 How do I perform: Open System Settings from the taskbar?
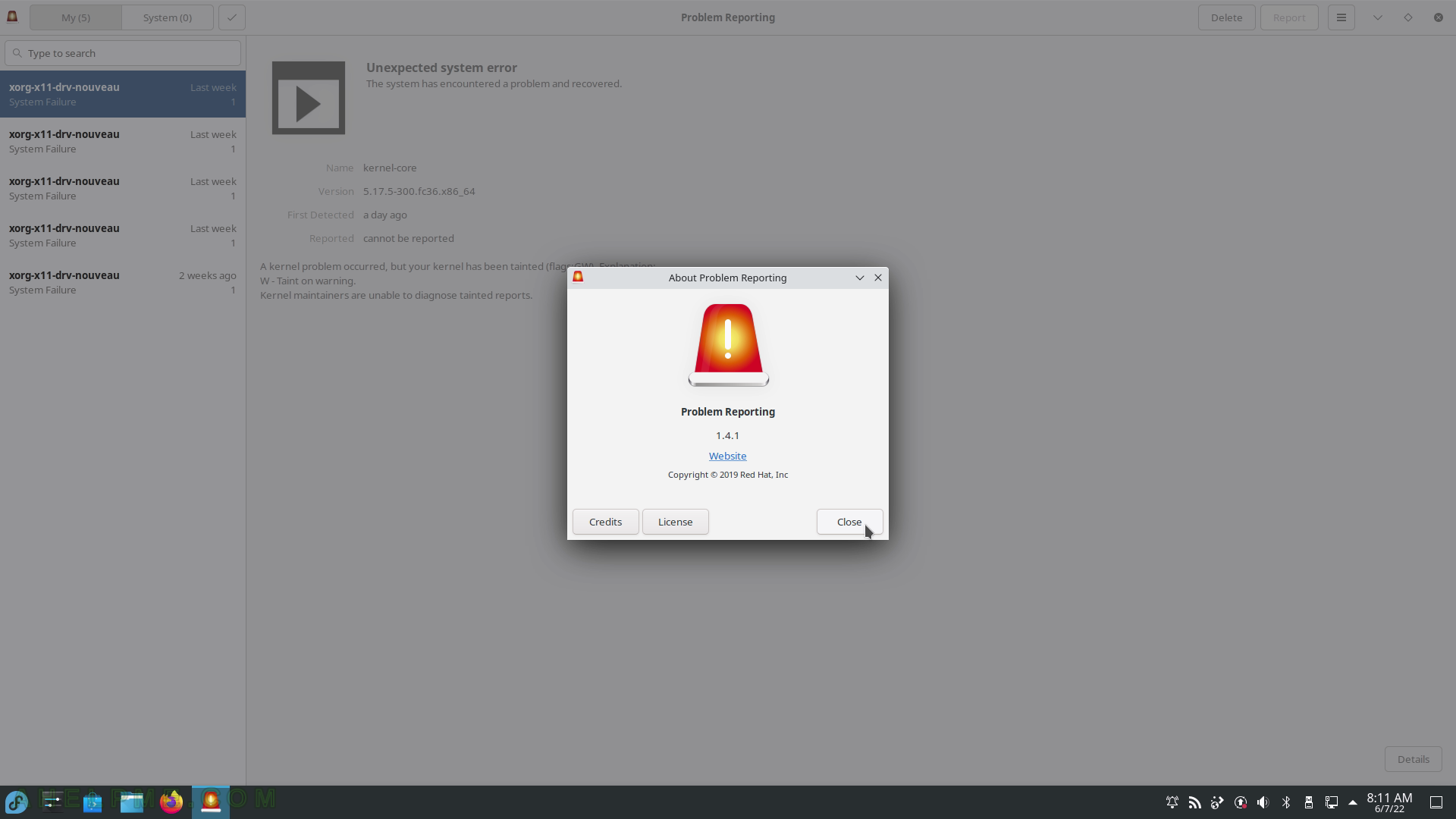coord(53,802)
